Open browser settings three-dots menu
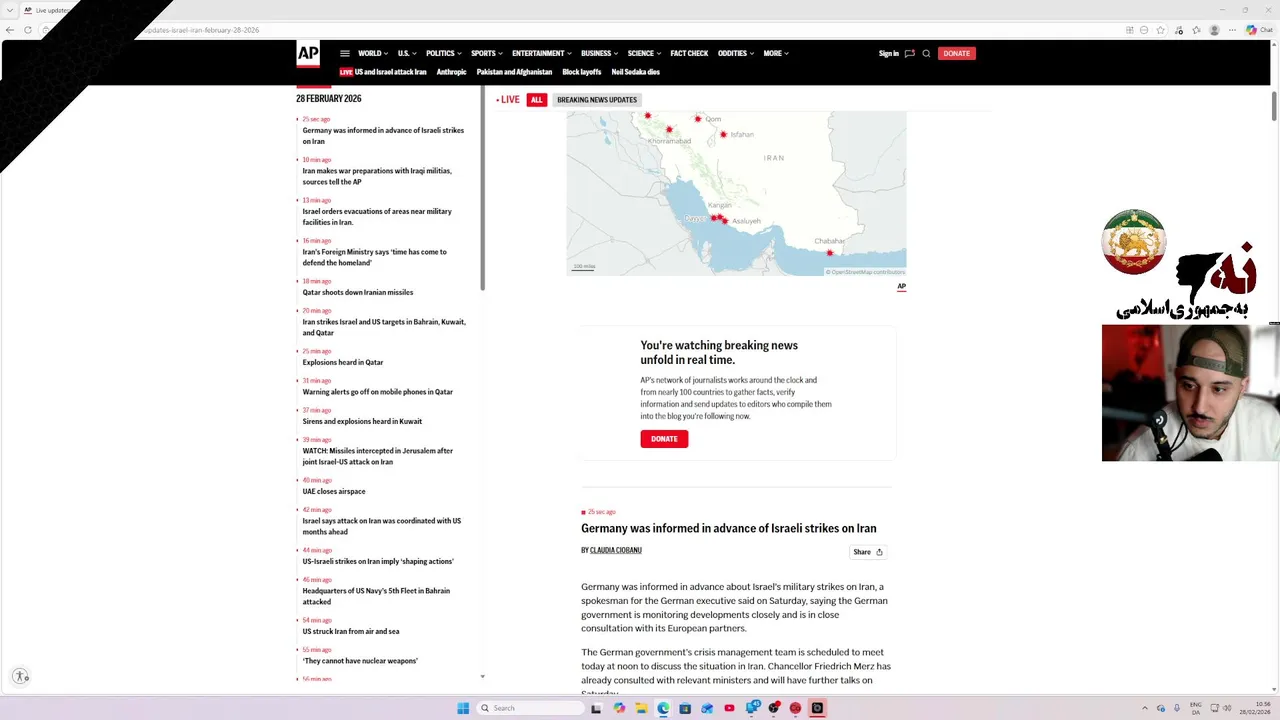1280x720 pixels. tap(1233, 30)
